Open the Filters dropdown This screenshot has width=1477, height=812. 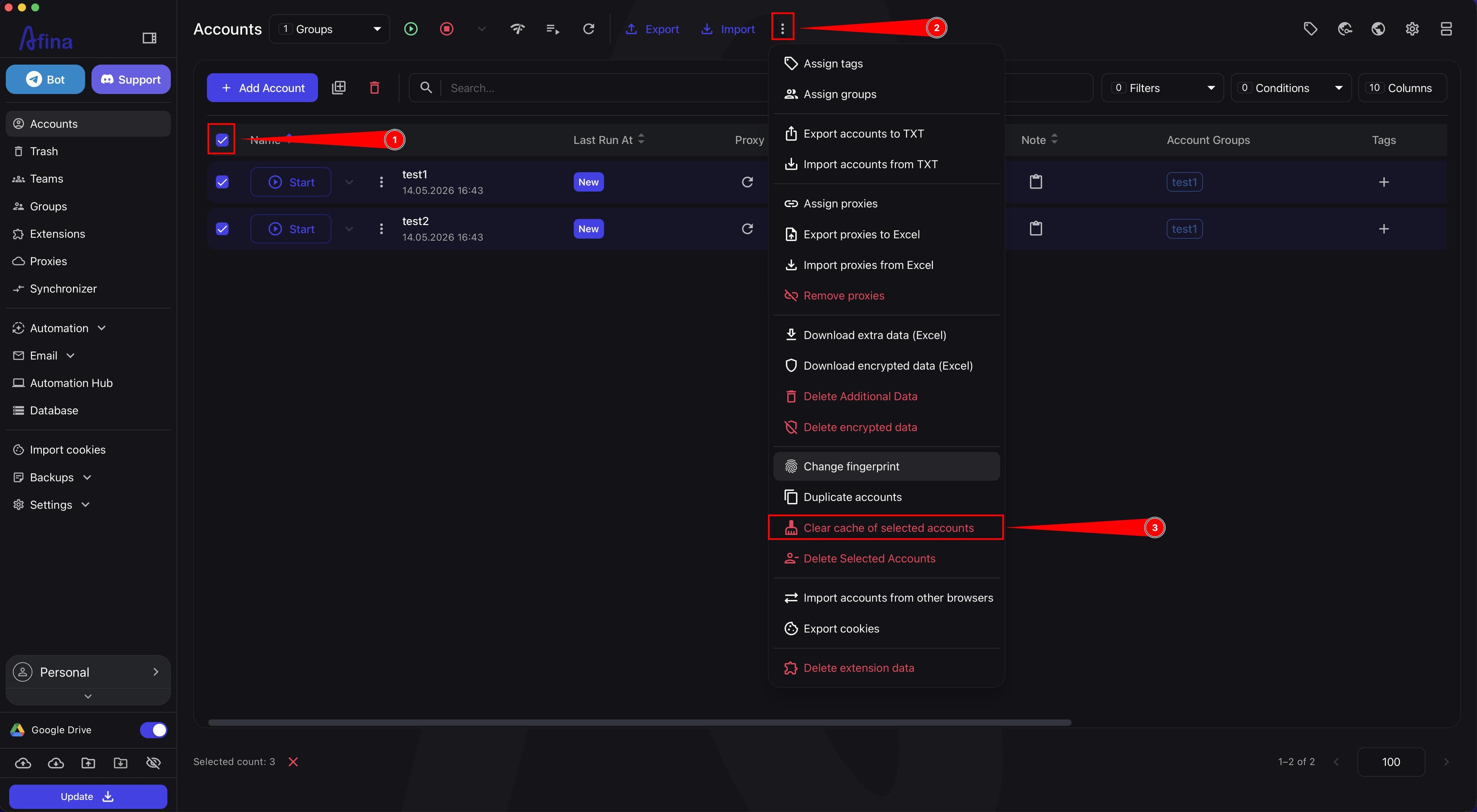1162,88
